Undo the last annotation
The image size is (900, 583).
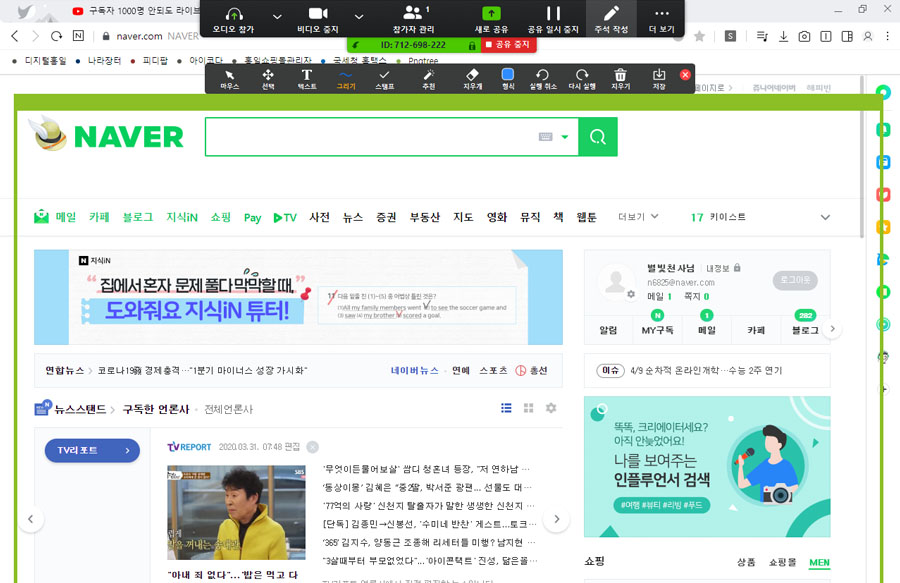[542, 79]
